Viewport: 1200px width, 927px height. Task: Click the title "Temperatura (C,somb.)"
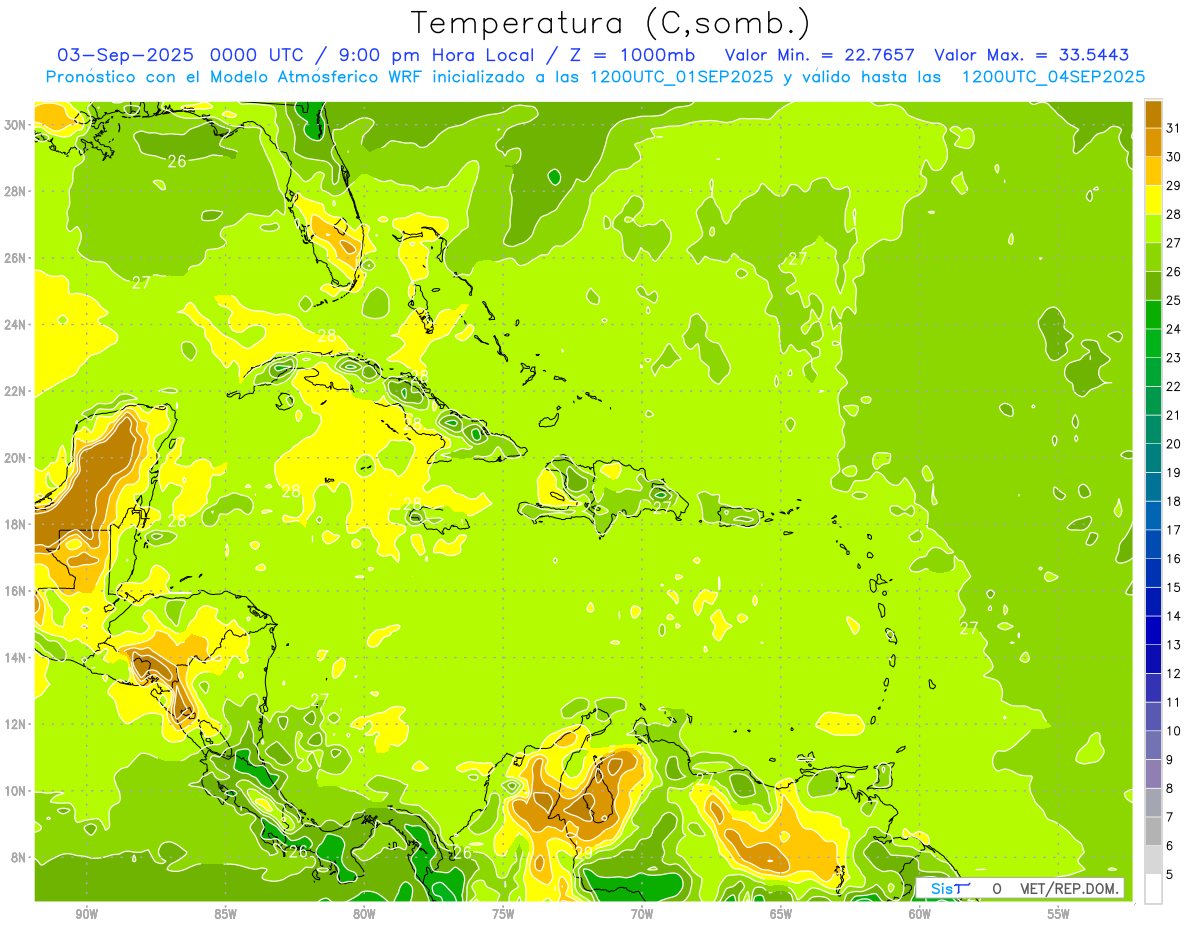(610, 23)
